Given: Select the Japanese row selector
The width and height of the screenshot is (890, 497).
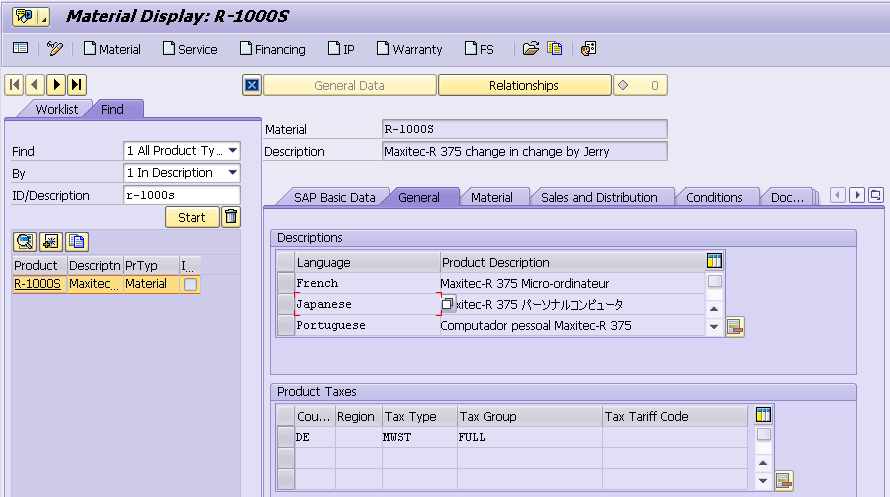Looking at the screenshot, I should coord(286,304).
